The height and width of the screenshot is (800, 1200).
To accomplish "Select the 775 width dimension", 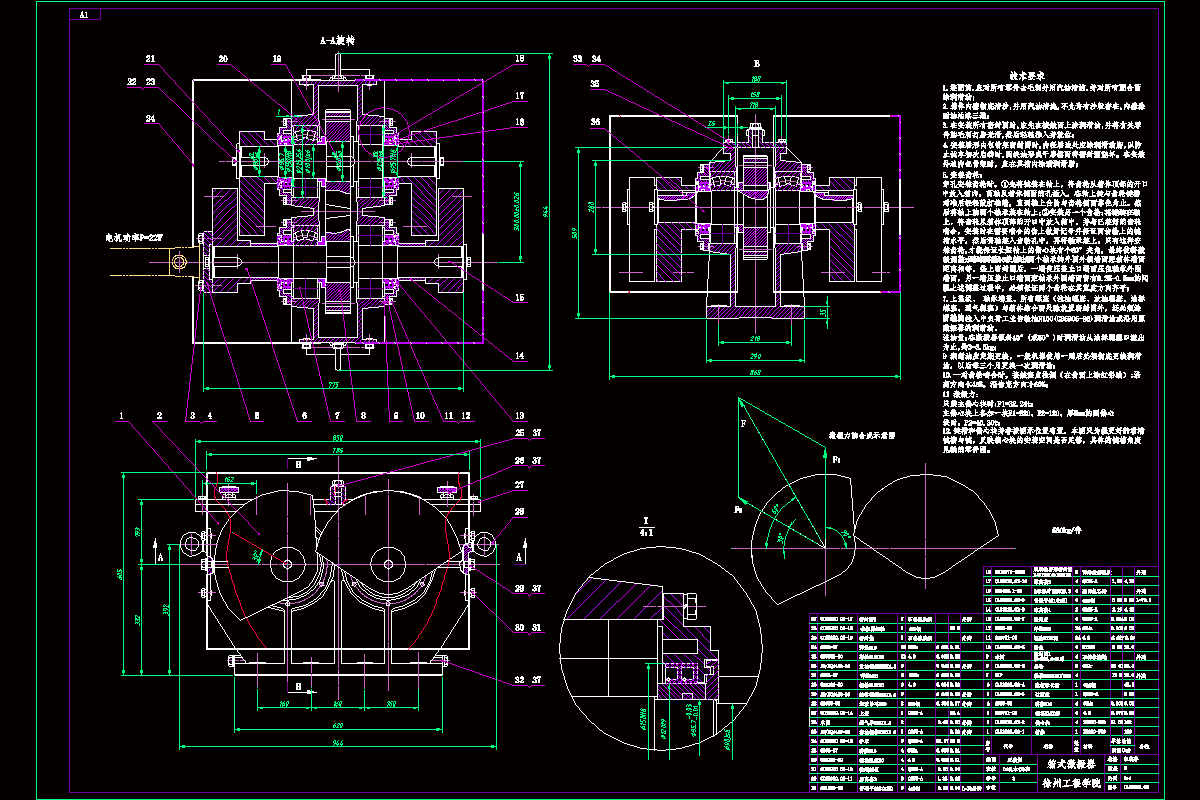I will pyautogui.click(x=336, y=383).
